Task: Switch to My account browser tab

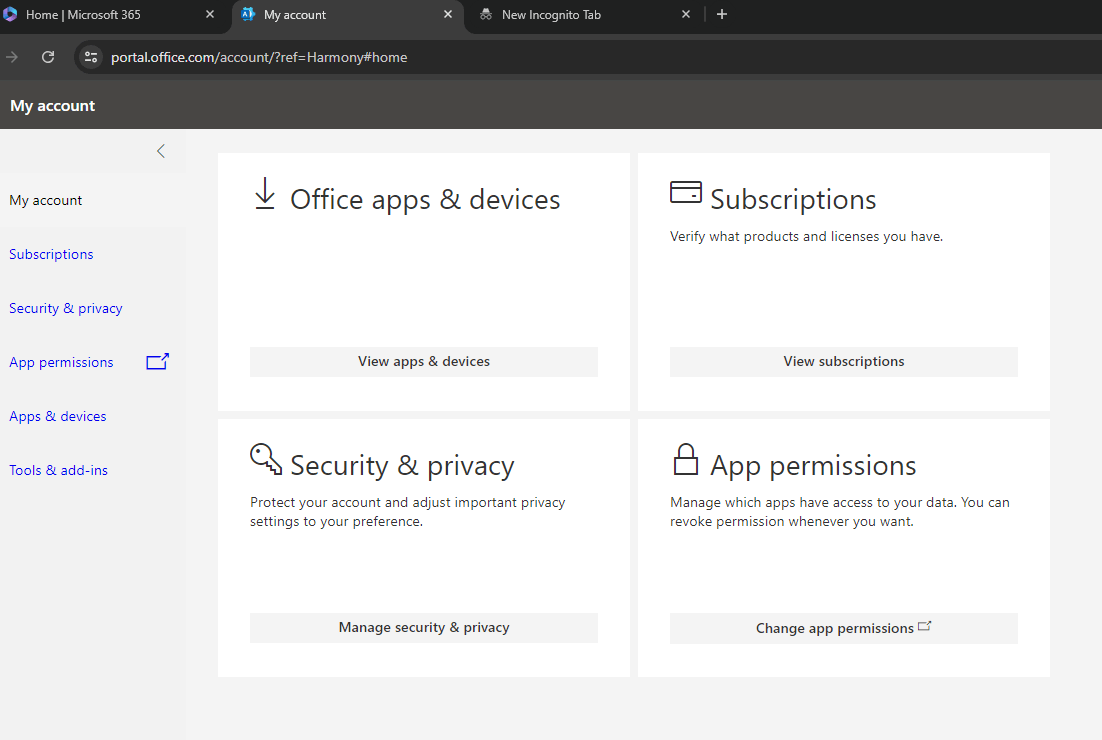Action: coord(348,15)
